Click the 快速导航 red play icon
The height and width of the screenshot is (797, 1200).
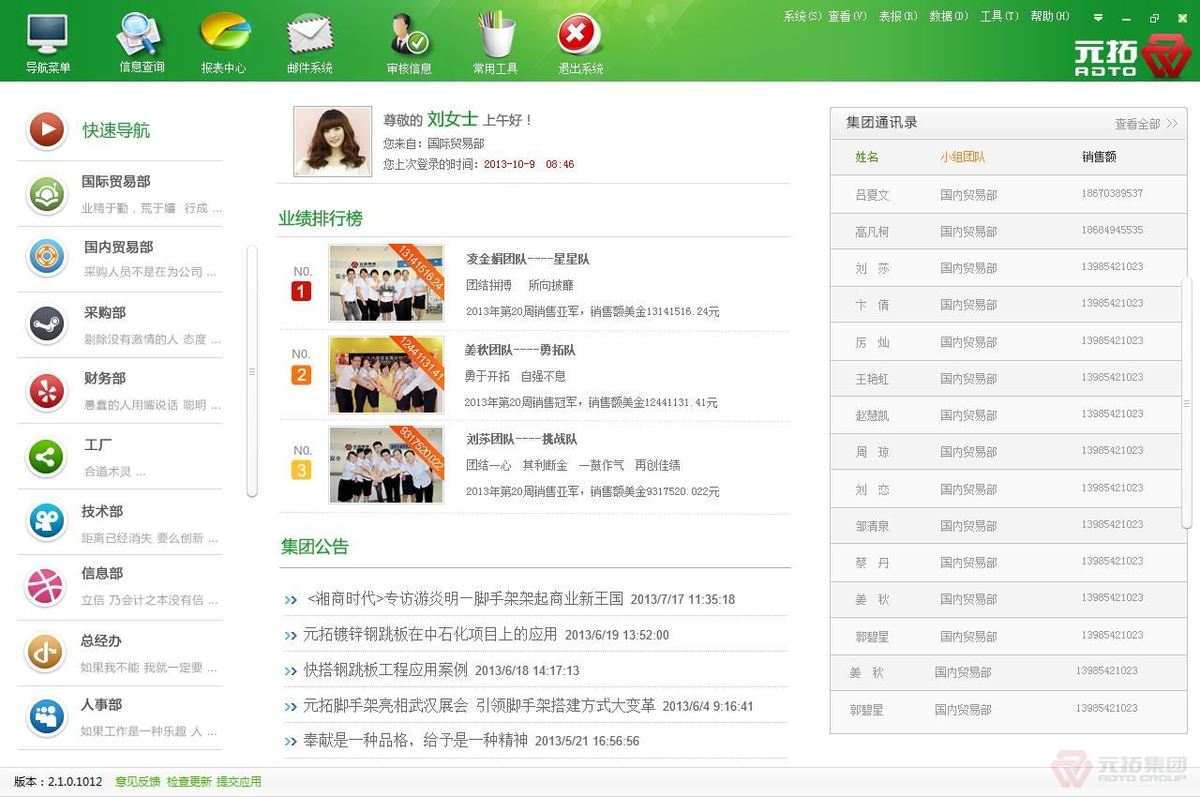click(46, 130)
